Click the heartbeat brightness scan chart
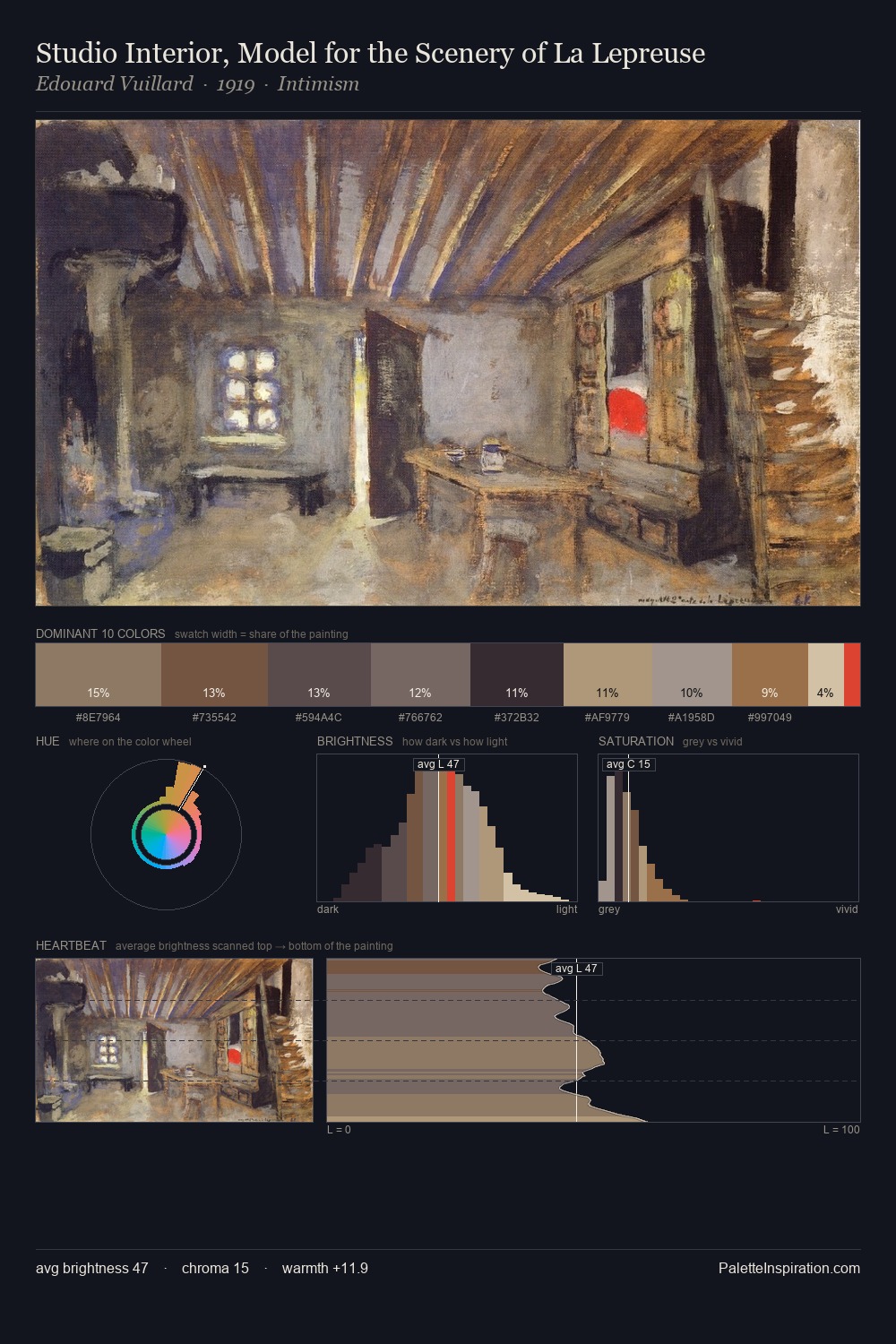Viewport: 896px width, 1344px height. (593, 1040)
